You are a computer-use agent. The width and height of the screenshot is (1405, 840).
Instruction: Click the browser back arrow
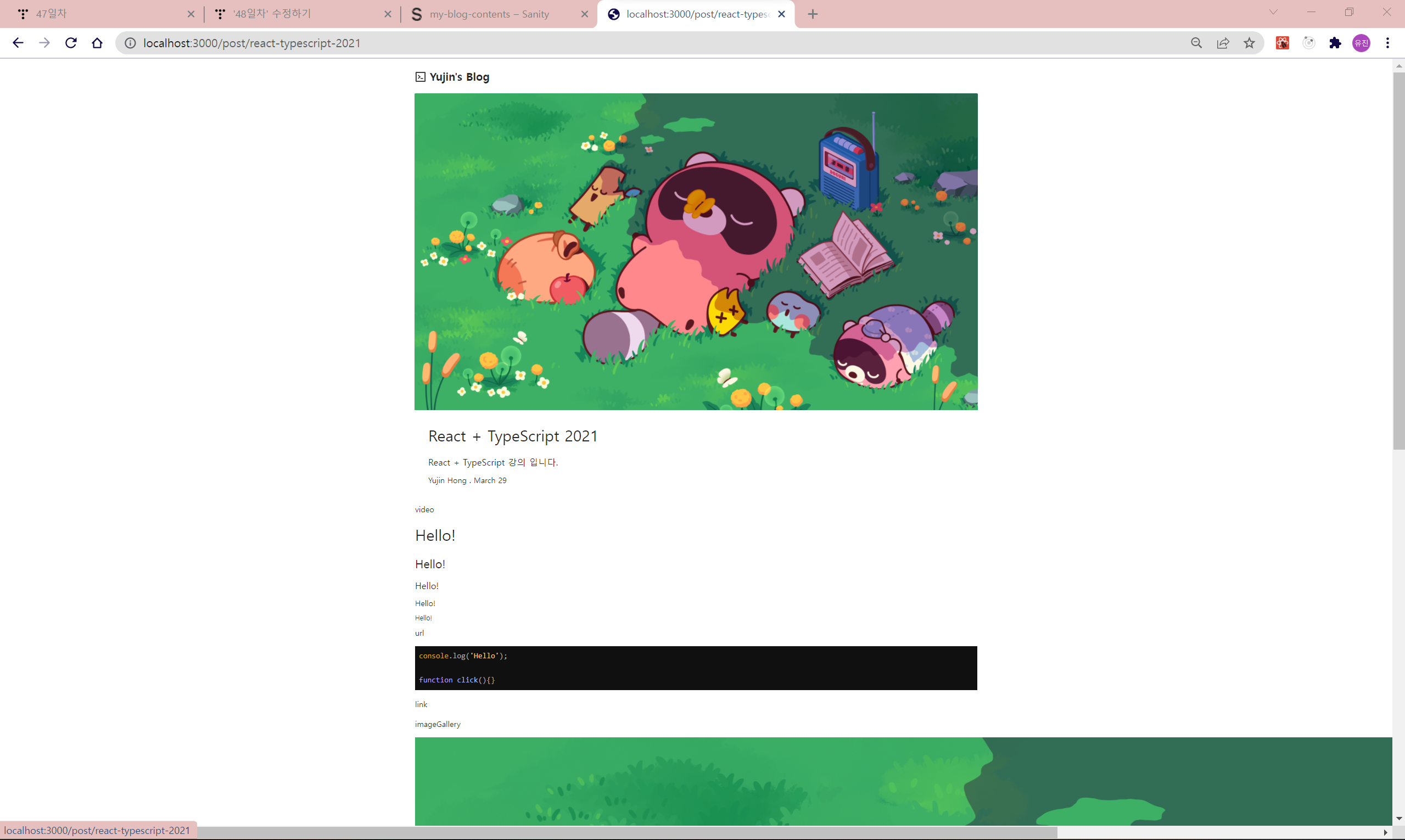tap(18, 43)
